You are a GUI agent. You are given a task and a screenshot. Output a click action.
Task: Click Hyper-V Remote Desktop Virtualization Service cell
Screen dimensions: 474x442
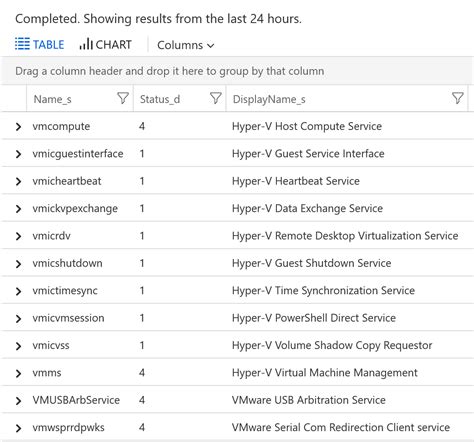coord(345,236)
